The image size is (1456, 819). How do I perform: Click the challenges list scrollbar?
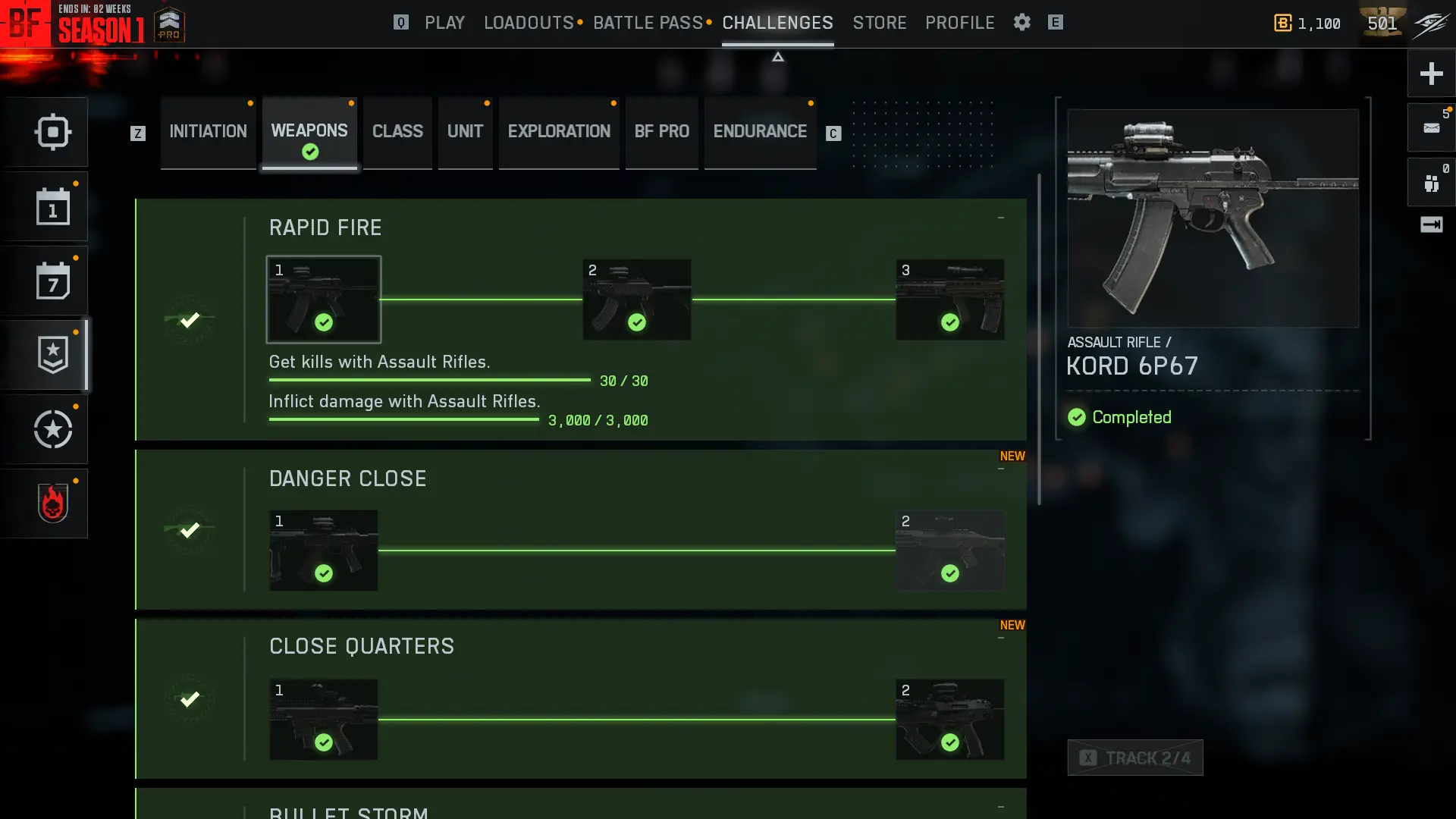pos(1039,339)
